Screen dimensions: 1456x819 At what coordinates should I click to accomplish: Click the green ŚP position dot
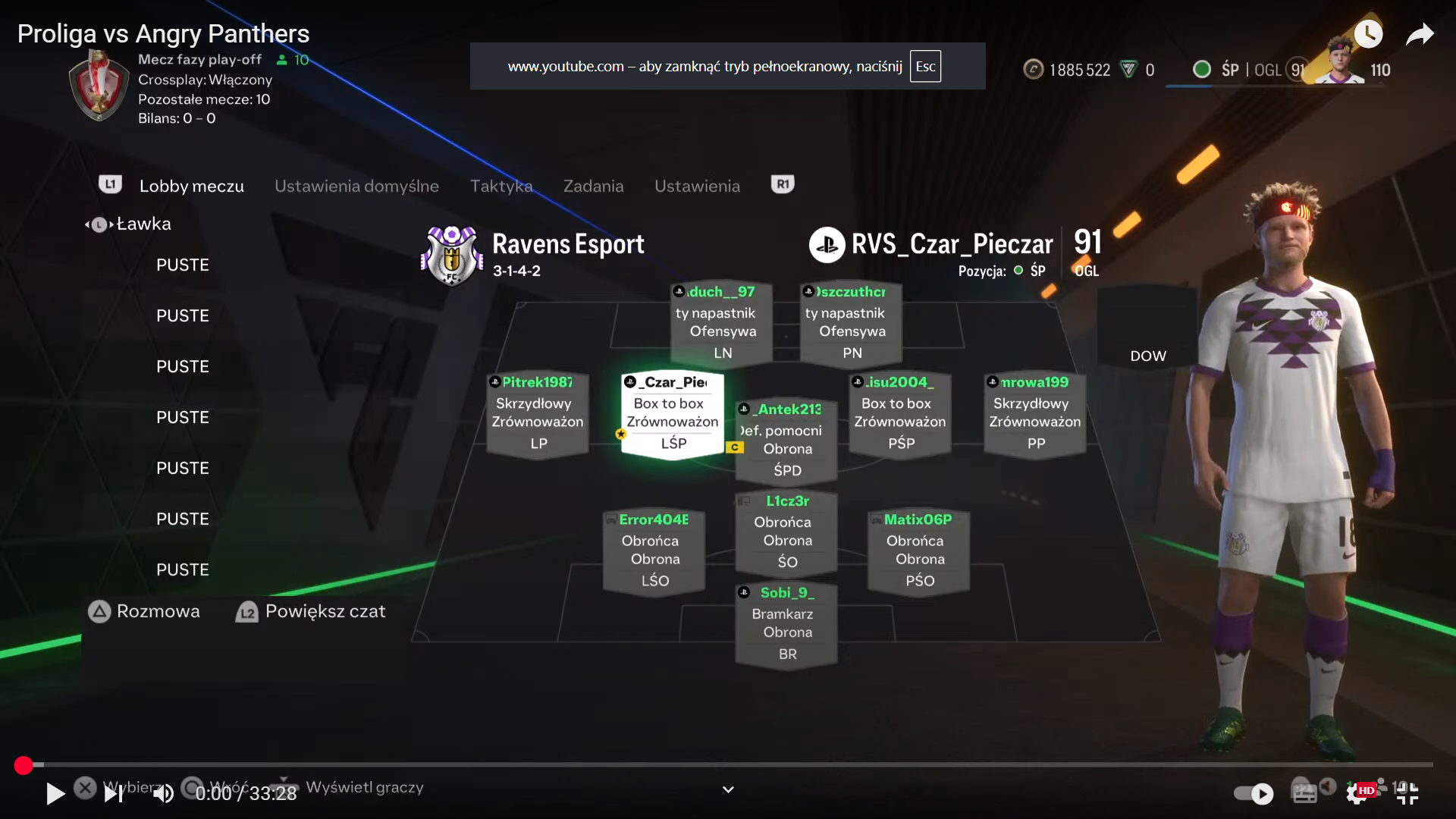(1018, 271)
